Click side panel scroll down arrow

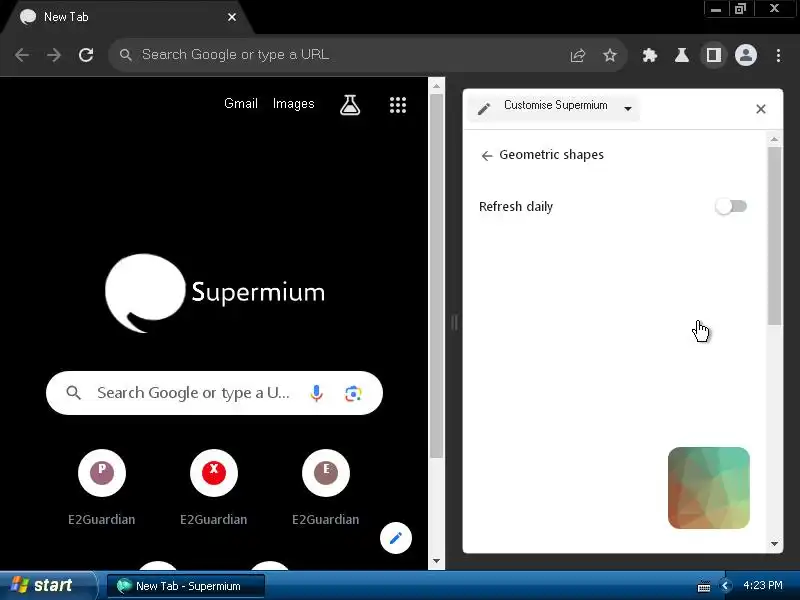pos(774,544)
